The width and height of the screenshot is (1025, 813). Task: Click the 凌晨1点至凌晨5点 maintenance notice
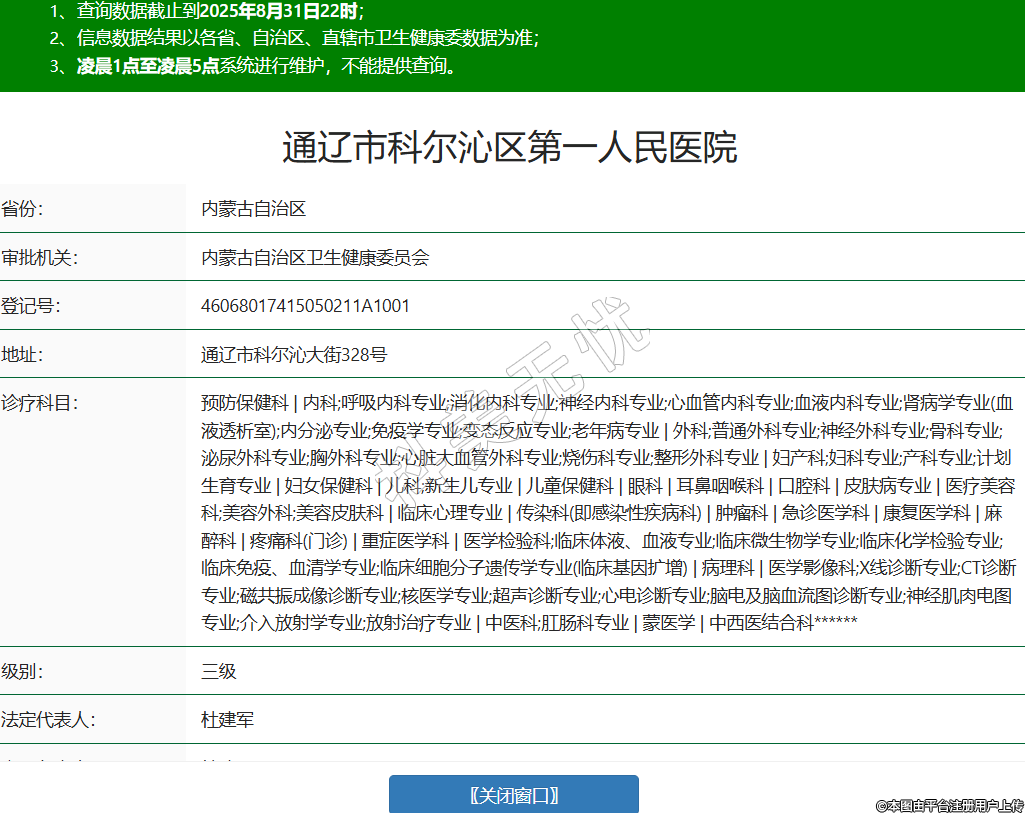(x=148, y=67)
